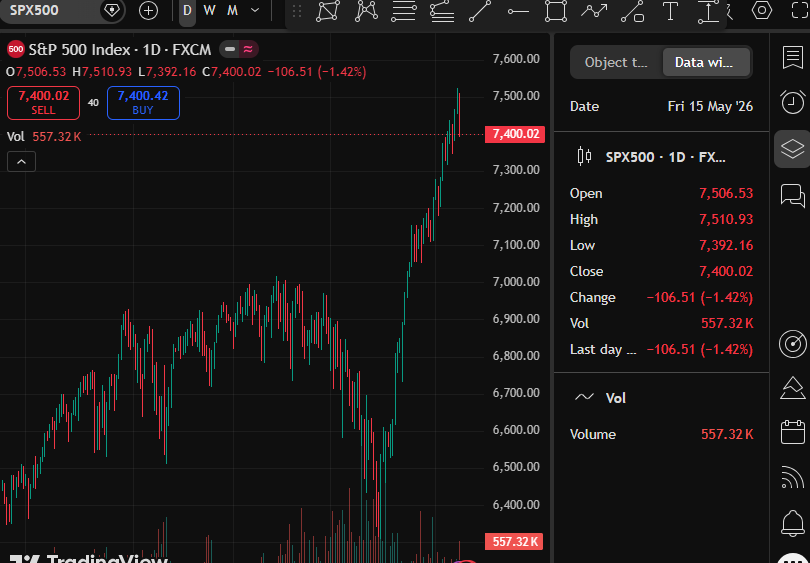This screenshot has width=810, height=563.
Task: Select the path polyline arrow tool
Action: coord(594,11)
